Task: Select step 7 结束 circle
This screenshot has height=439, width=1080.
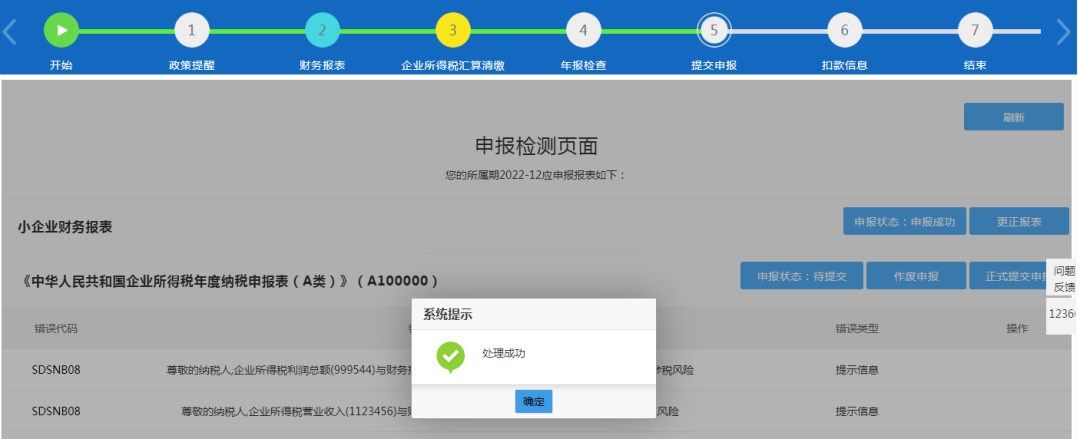Action: 975,30
